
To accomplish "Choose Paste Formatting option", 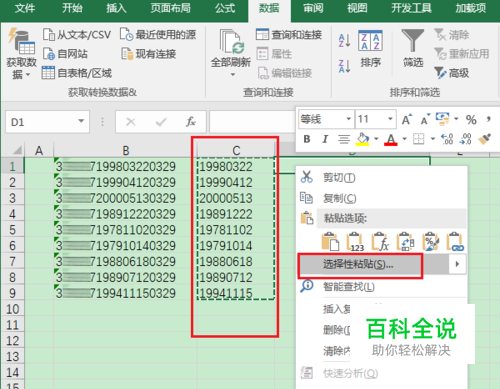I will coord(430,241).
